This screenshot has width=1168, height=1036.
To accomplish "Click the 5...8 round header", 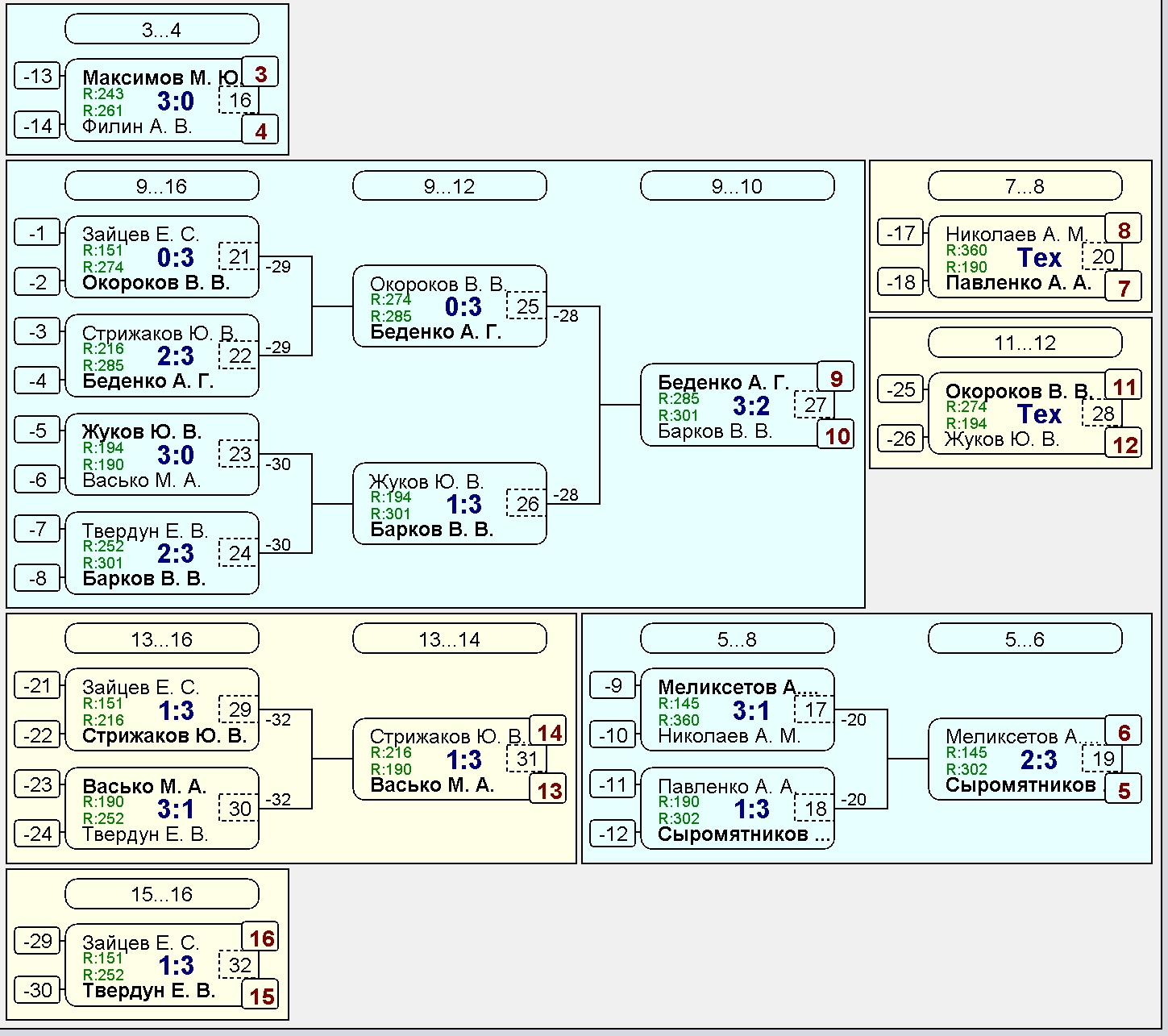I will coord(737,639).
